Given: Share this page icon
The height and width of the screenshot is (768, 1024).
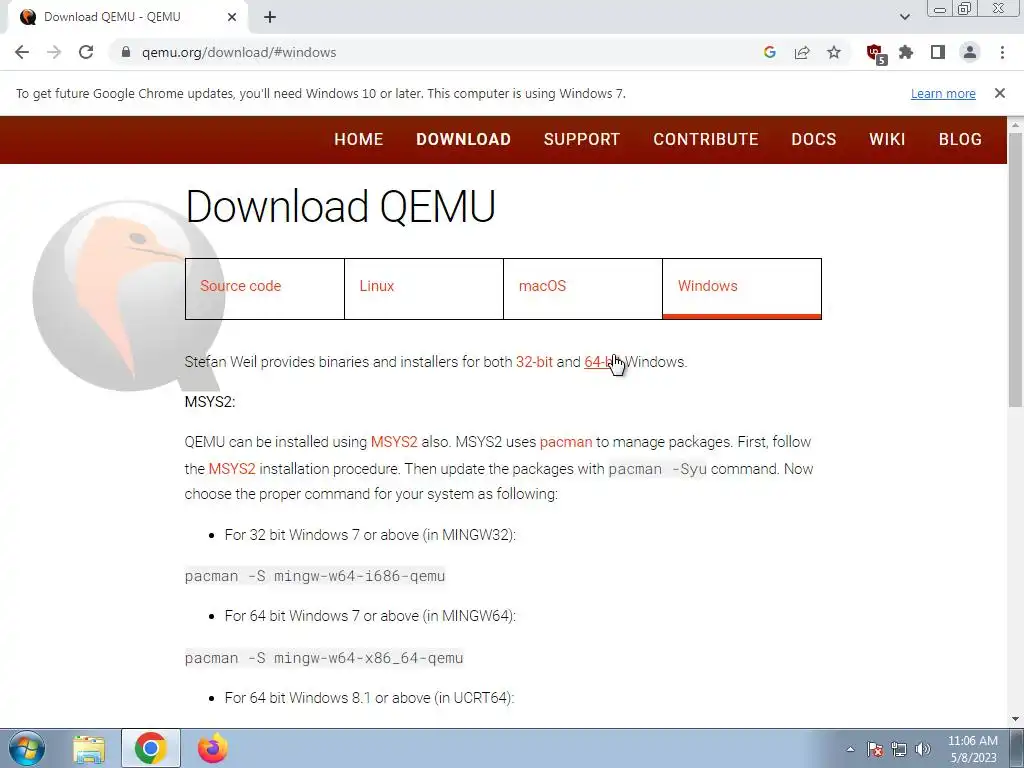Looking at the screenshot, I should pos(802,52).
